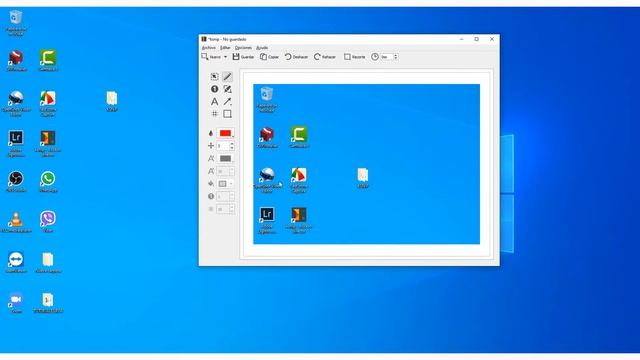Select the document file beside Zoom
This screenshot has height=360, width=640.
[x=48, y=302]
